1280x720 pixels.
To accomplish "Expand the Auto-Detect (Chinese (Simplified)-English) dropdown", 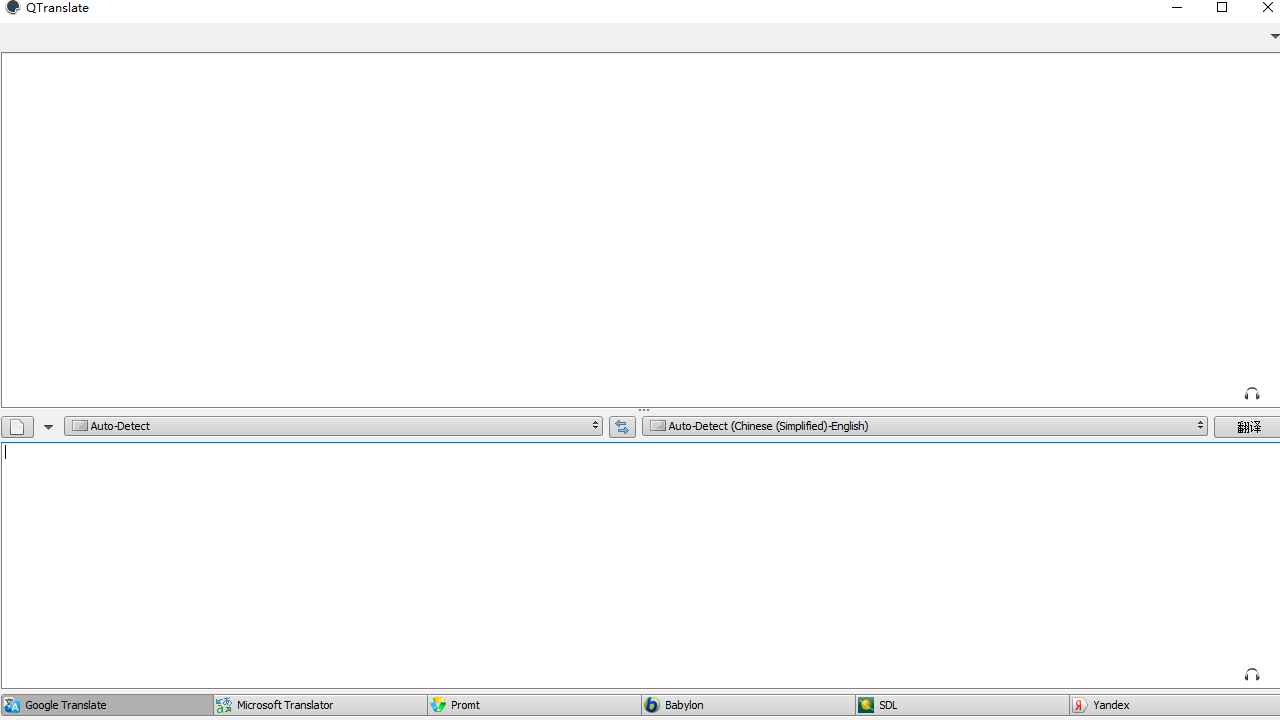I will (x=924, y=426).
